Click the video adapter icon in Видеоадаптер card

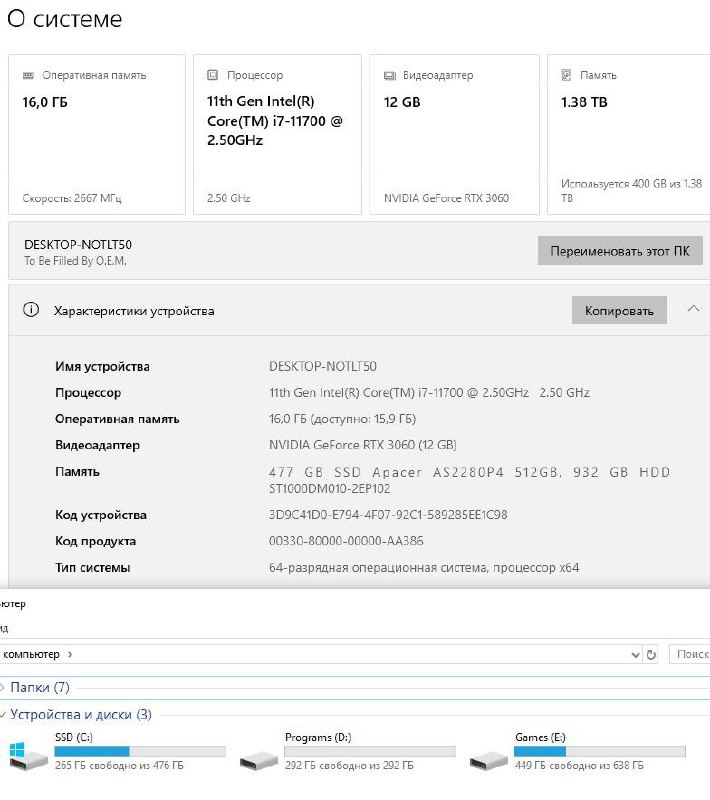(x=390, y=76)
